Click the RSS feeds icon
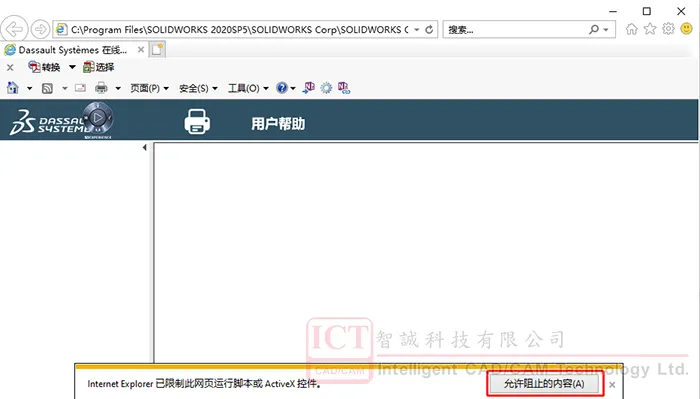 (x=47, y=88)
